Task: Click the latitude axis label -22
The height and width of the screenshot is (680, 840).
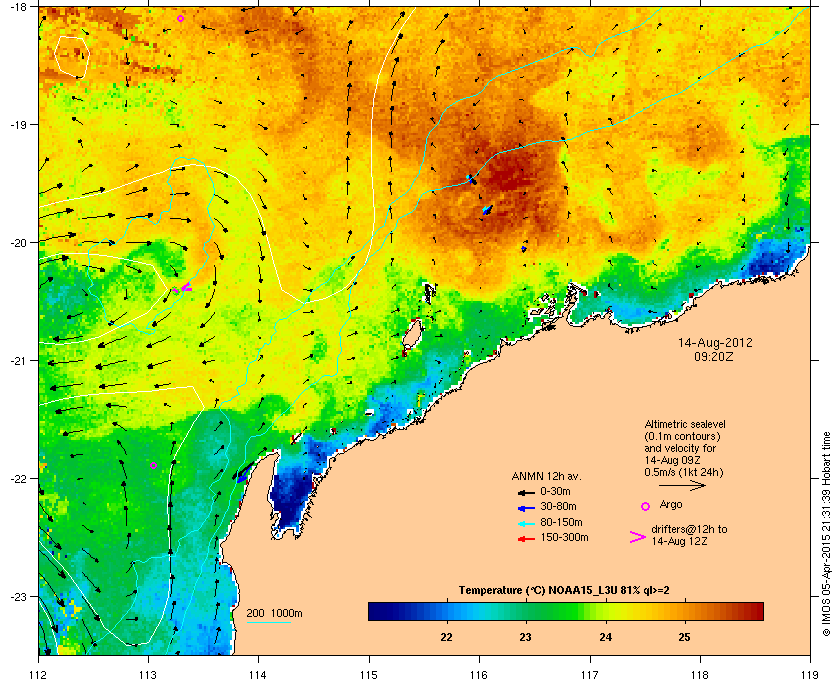Action: (x=18, y=479)
